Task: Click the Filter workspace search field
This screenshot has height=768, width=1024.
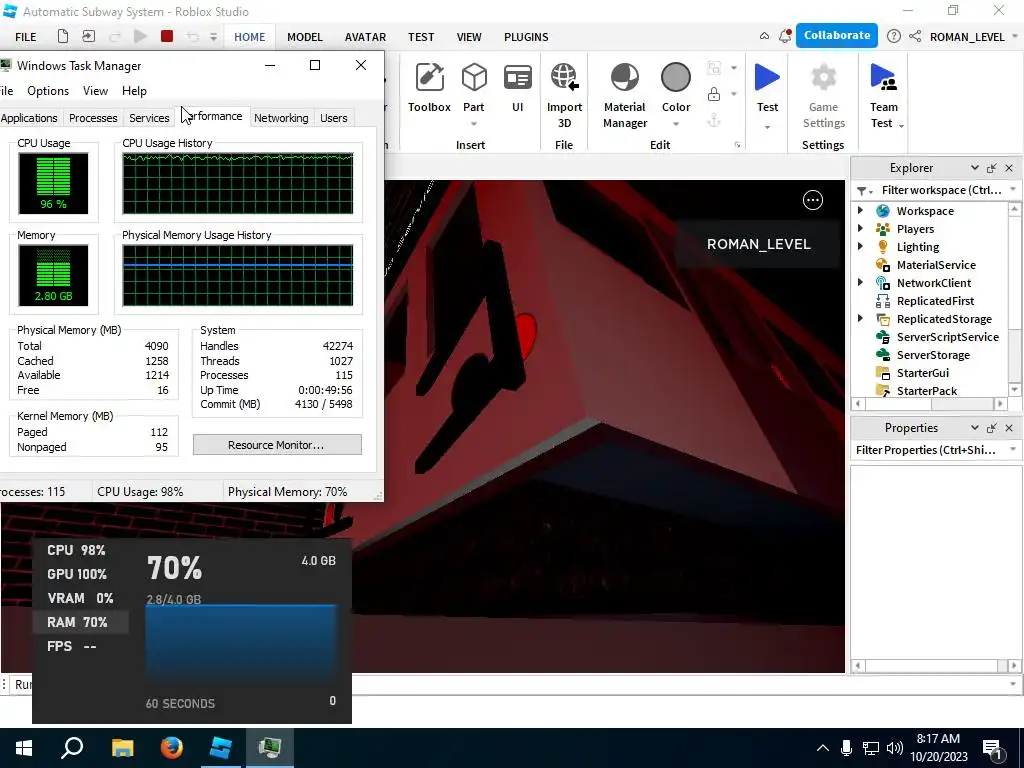Action: click(x=940, y=190)
